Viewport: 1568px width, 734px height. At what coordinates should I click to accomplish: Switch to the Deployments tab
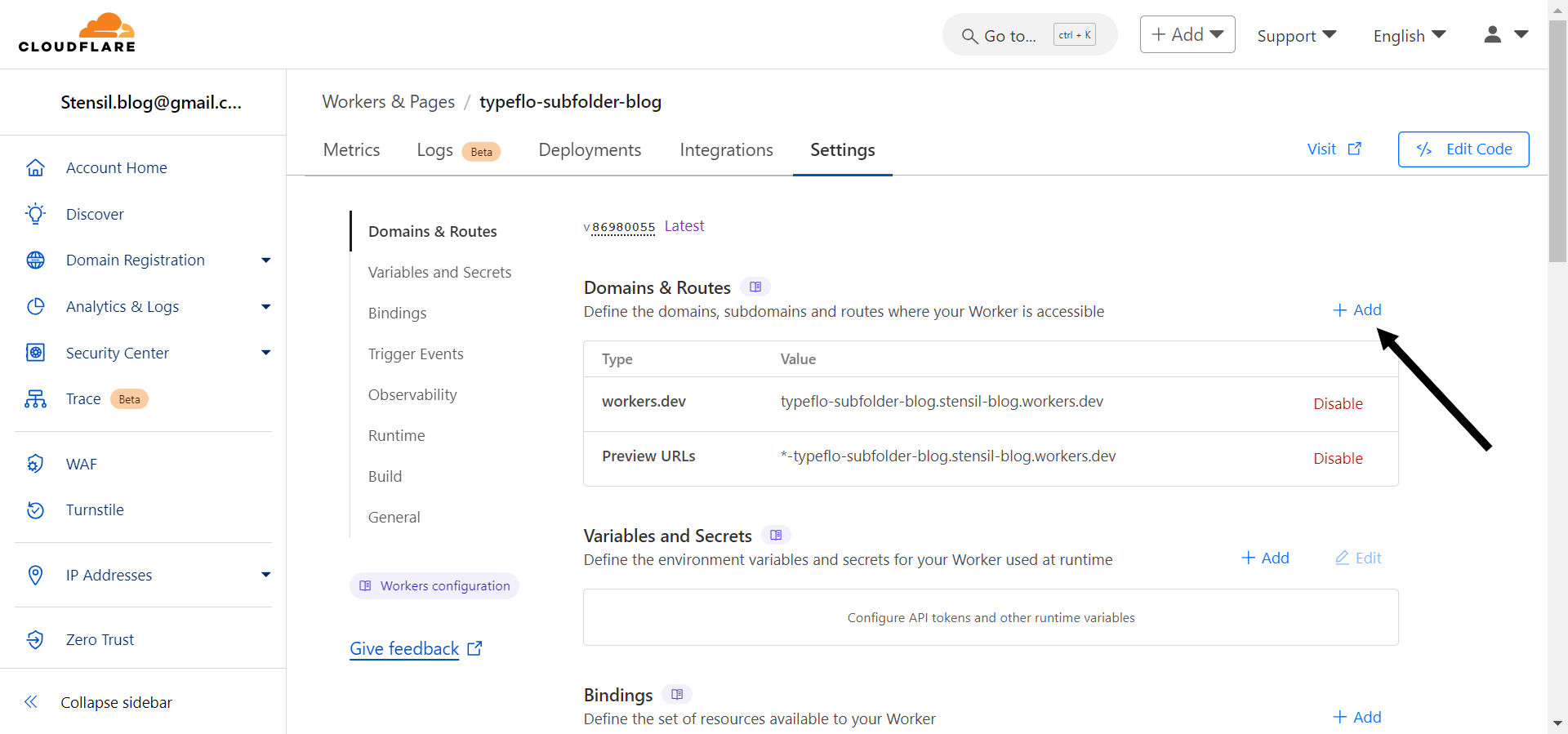(590, 150)
